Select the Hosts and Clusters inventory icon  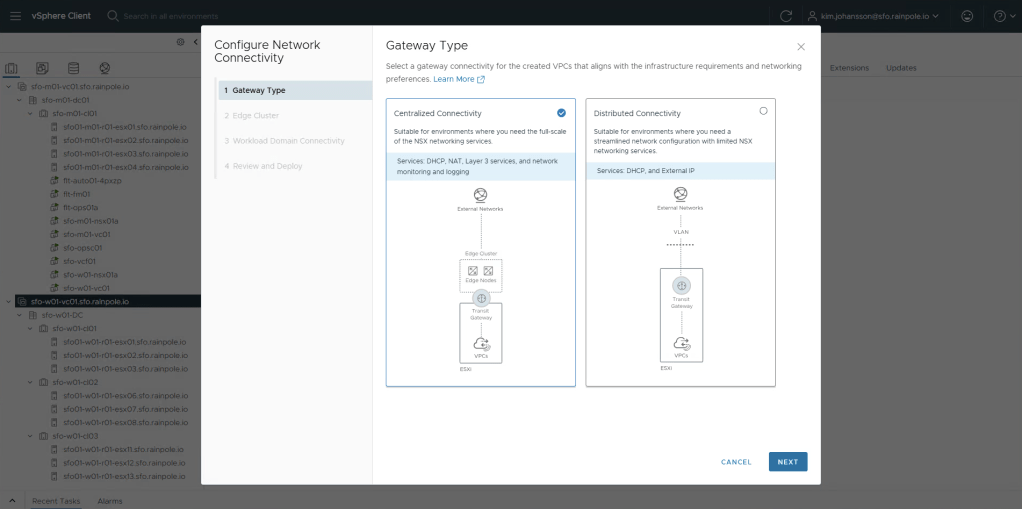(x=12, y=68)
